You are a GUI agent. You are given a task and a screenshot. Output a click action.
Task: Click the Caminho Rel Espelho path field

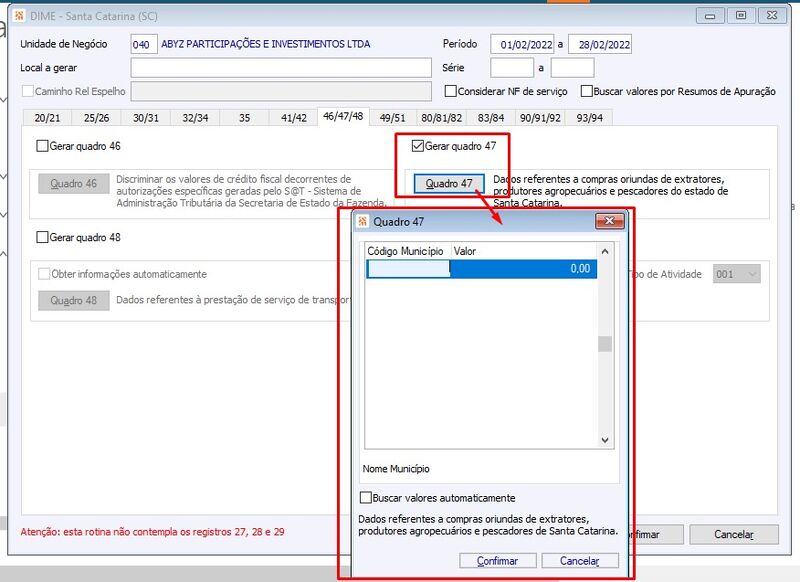coord(281,91)
